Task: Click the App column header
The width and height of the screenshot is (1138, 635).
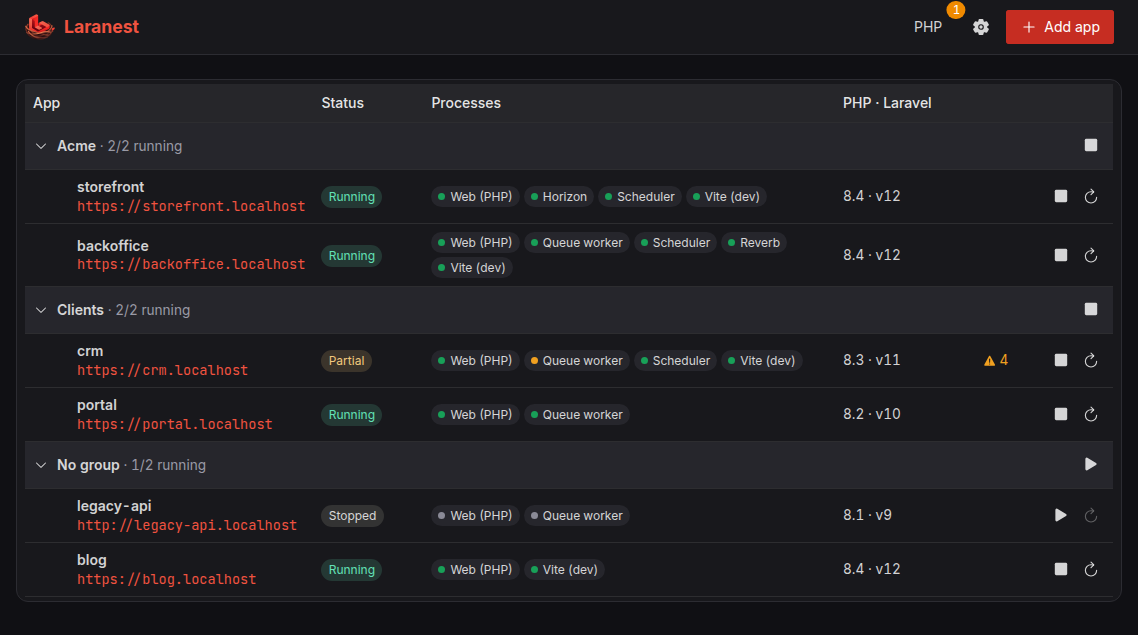Action: click(46, 103)
